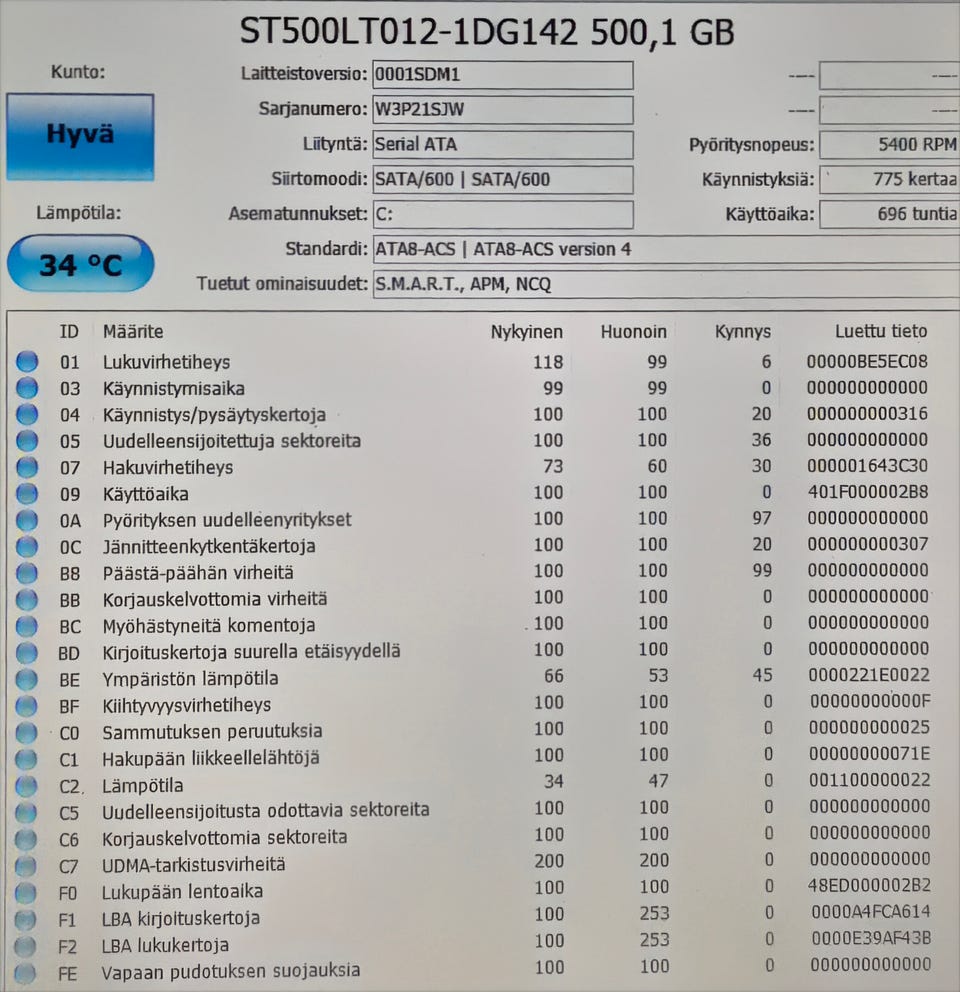Click raw value 48ED000002B2

tap(870, 885)
